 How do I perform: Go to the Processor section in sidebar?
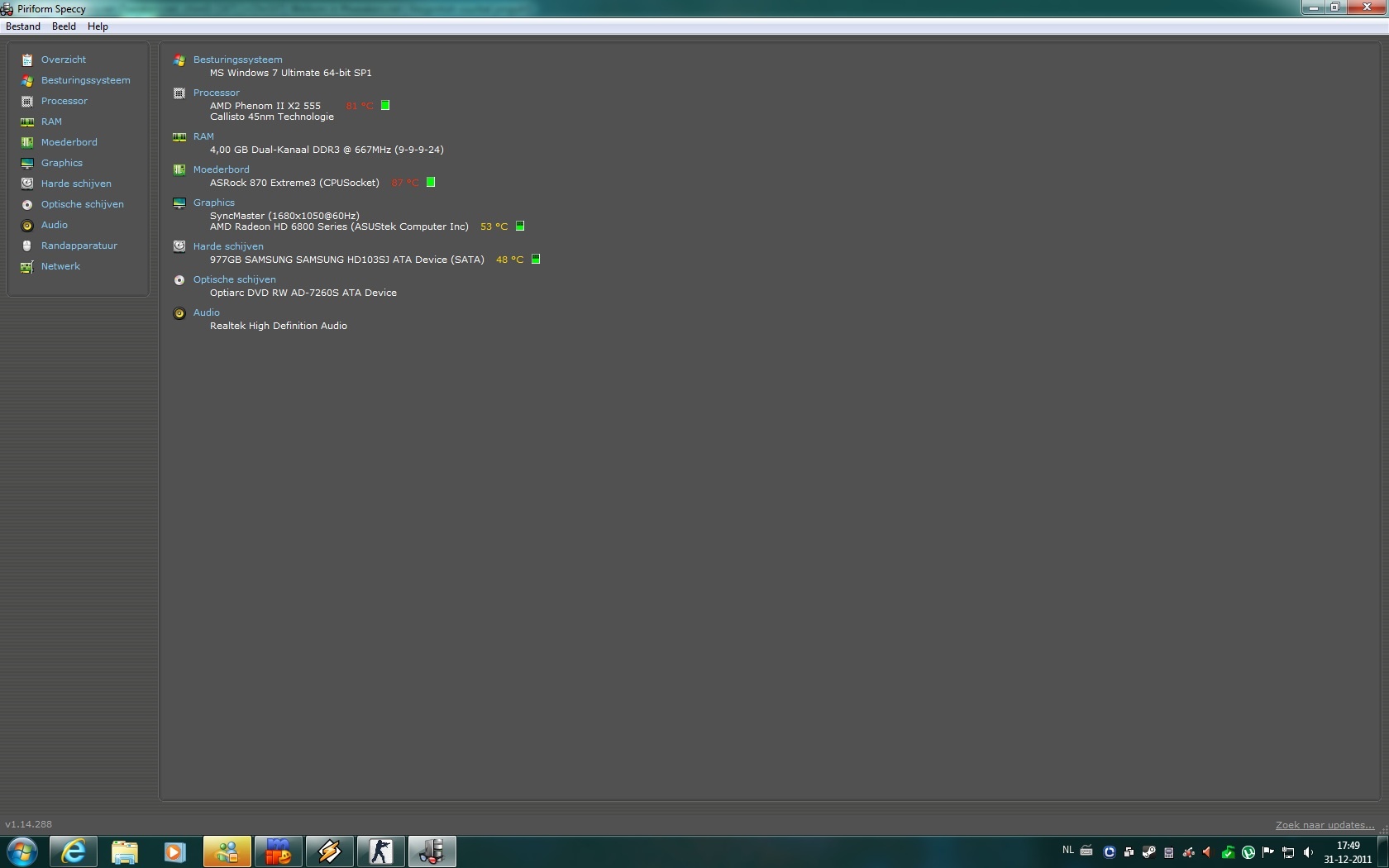tap(64, 101)
